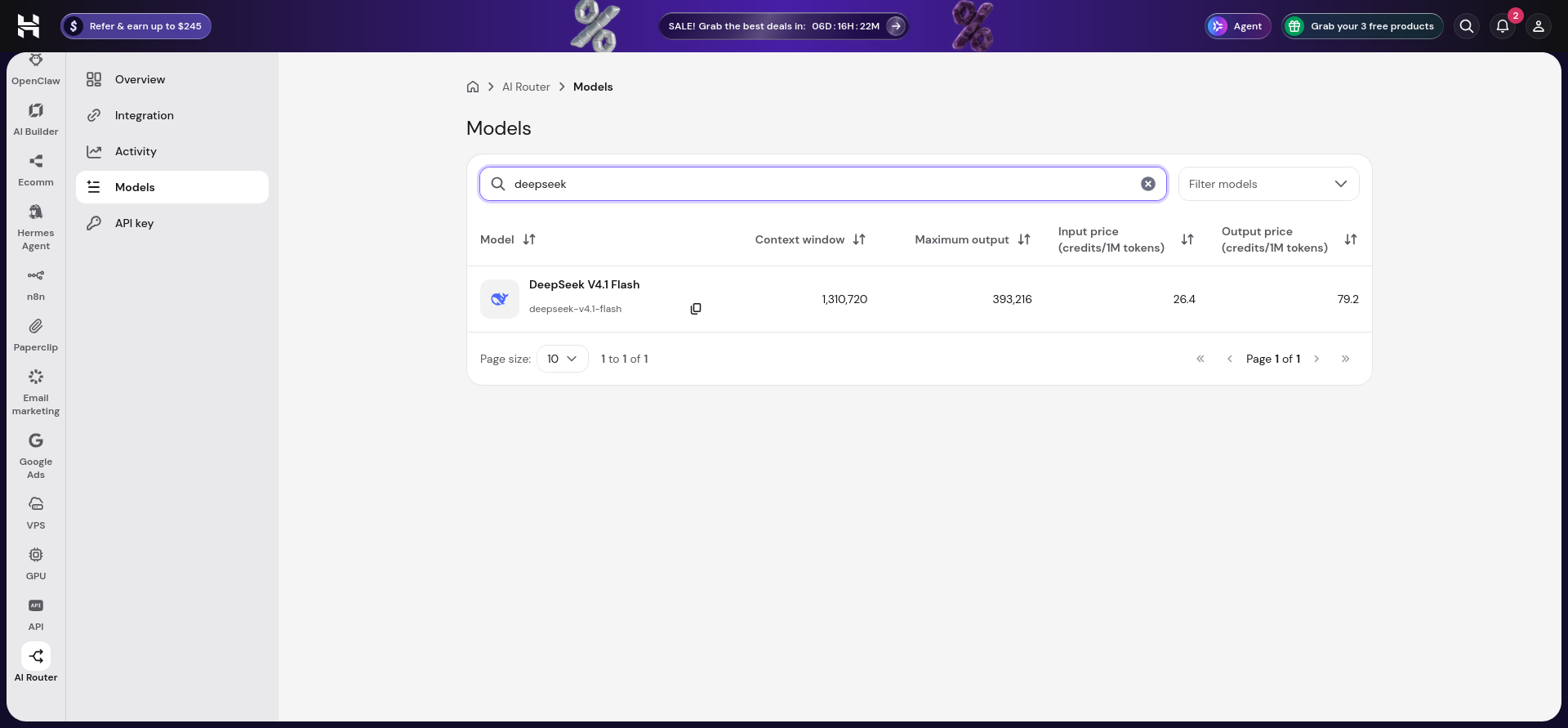This screenshot has height=728, width=1568.
Task: Click the Hostinger logo icon
Action: [29, 26]
